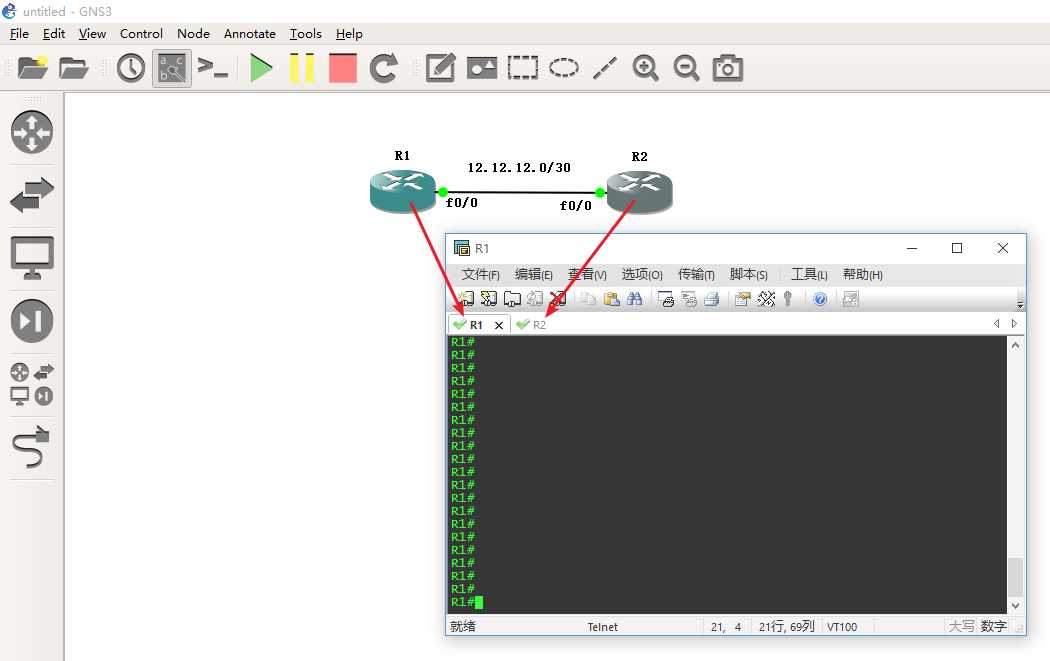
Task: Open GNS3 Annotate menu
Action: (250, 33)
